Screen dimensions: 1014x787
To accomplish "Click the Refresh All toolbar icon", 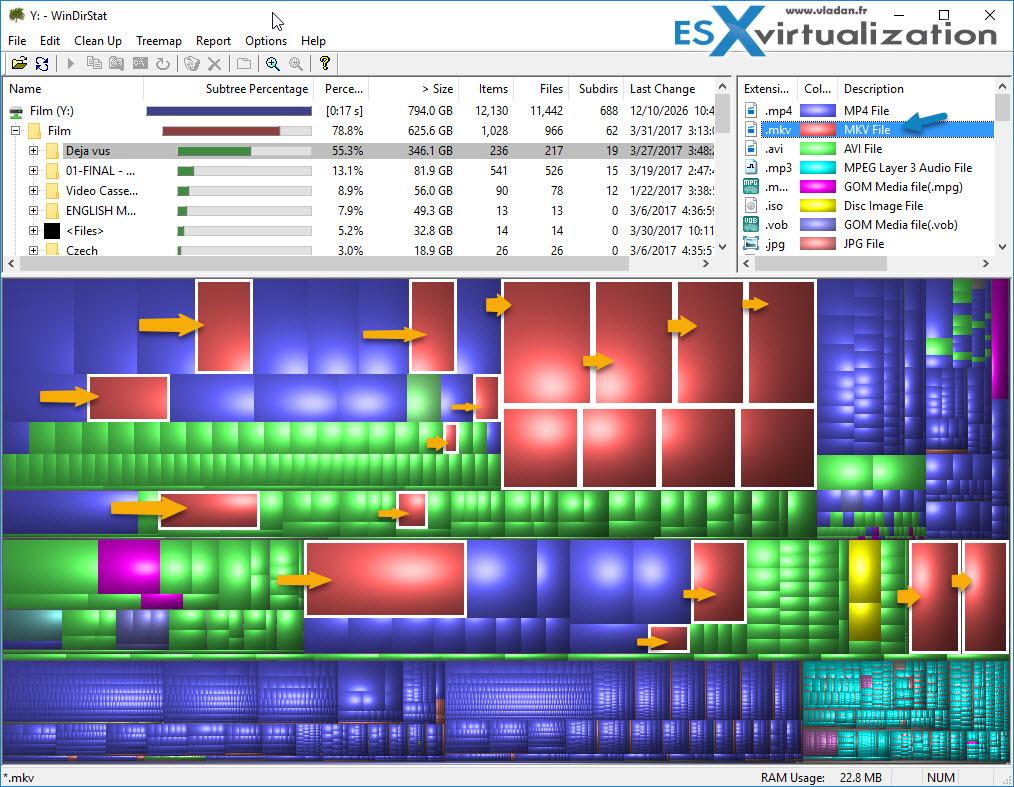I will (42, 63).
